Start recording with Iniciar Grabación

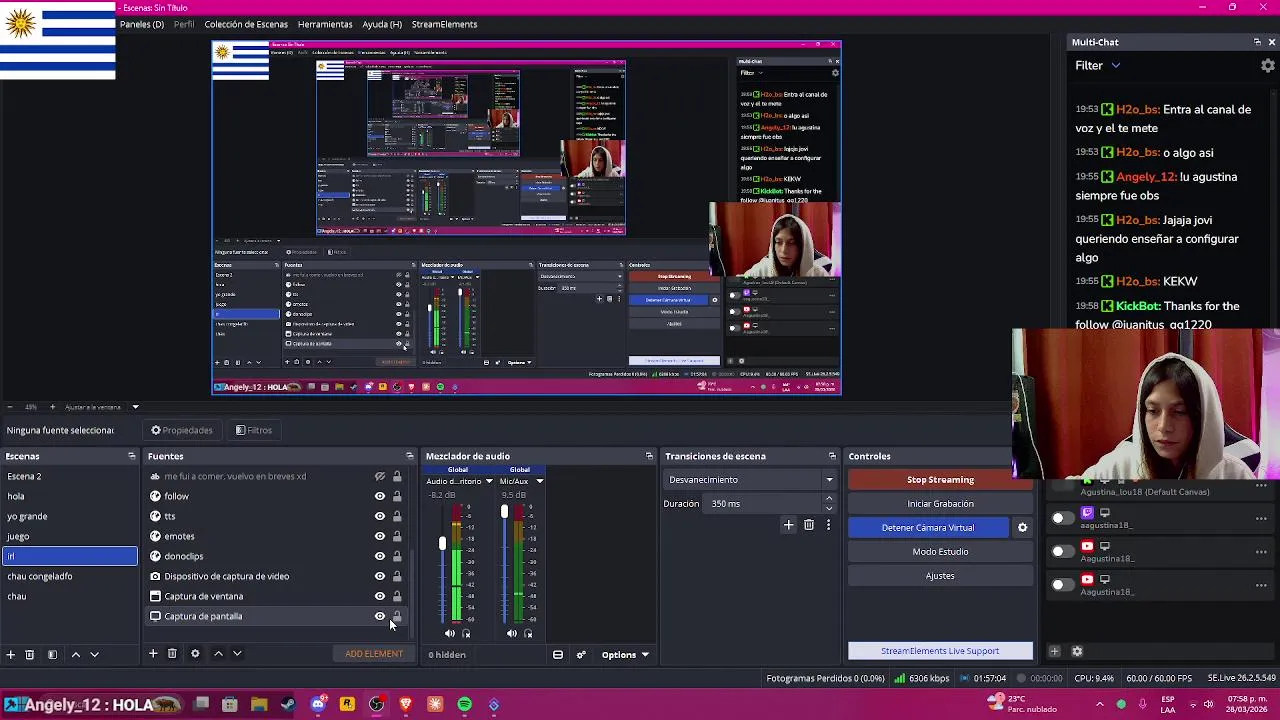[940, 504]
